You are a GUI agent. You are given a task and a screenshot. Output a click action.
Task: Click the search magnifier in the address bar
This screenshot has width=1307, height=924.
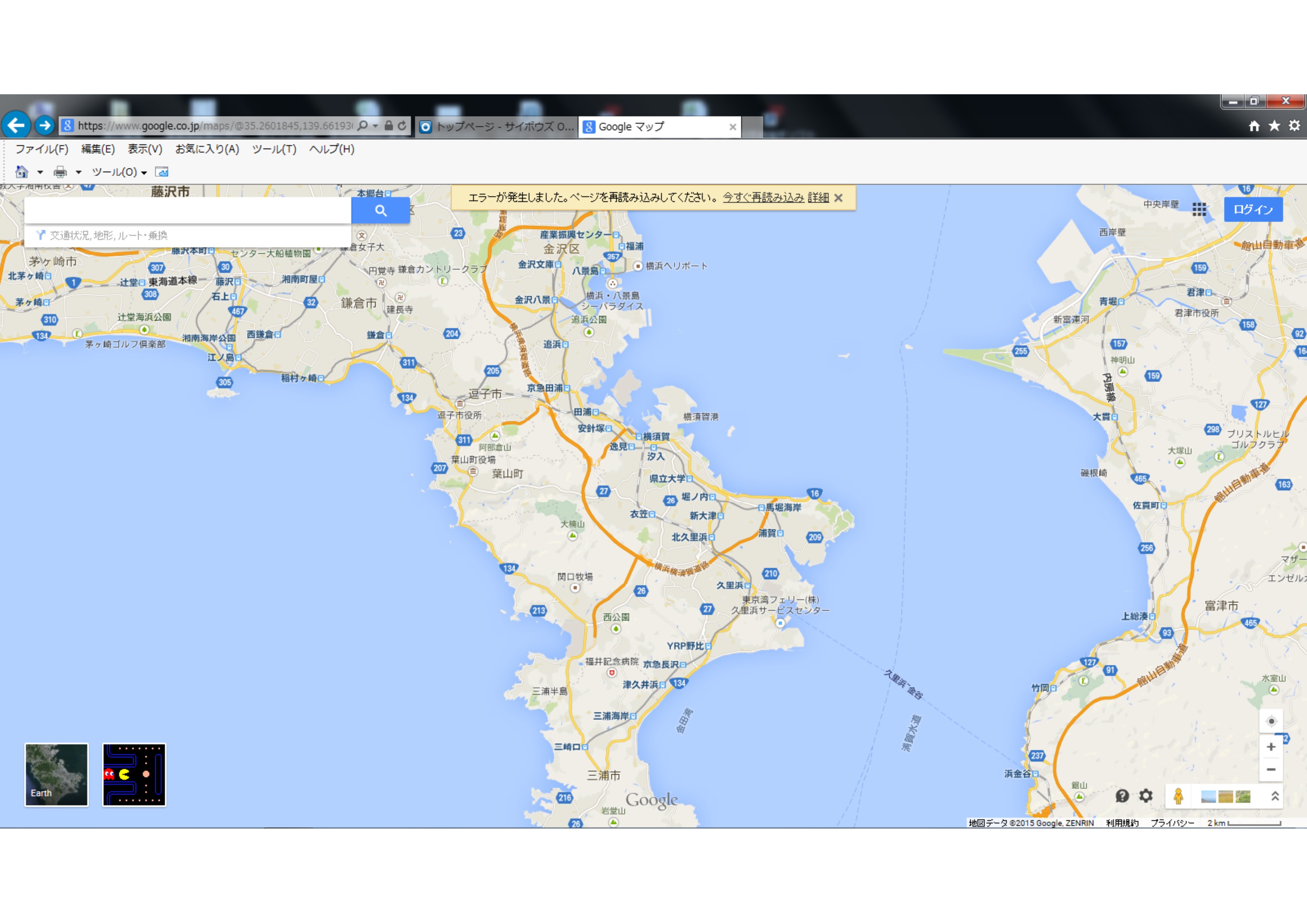[363, 125]
